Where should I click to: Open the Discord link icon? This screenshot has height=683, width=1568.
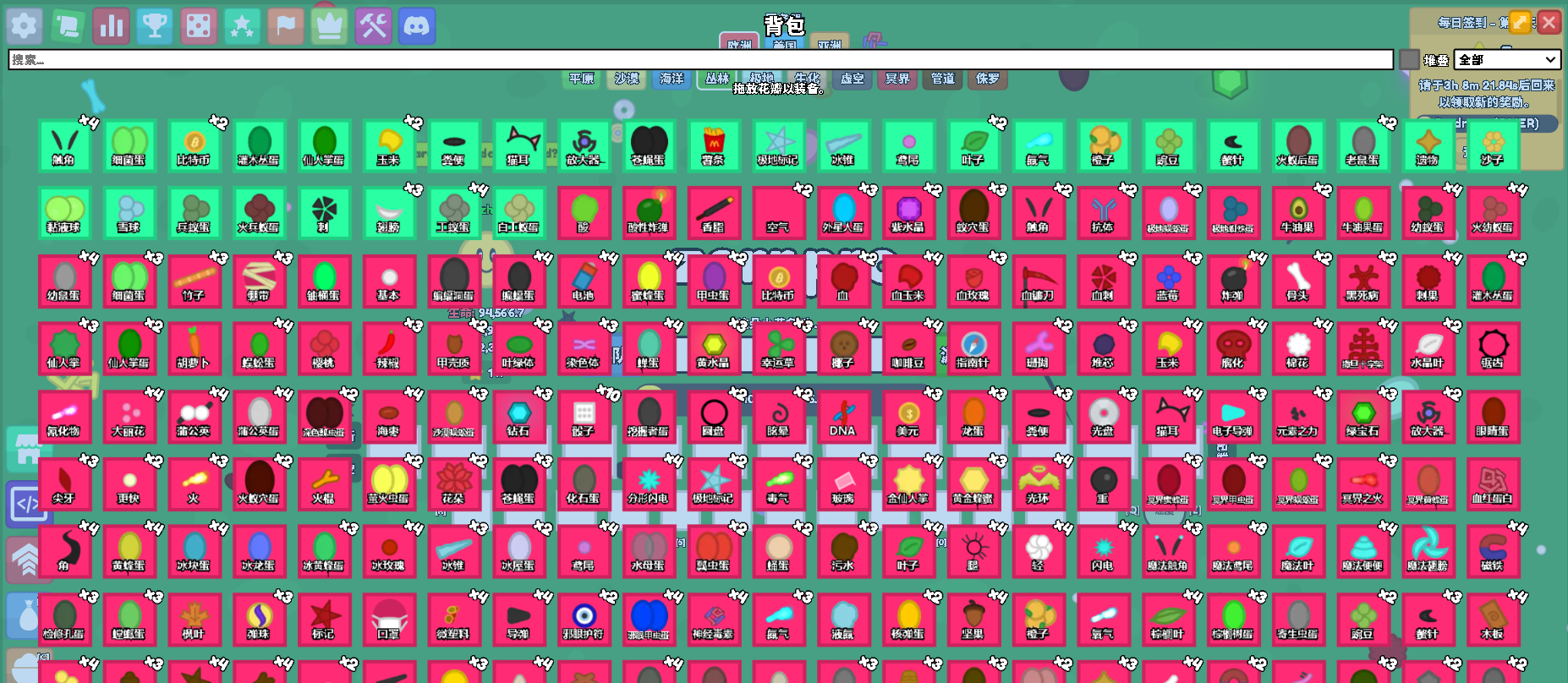point(416,26)
